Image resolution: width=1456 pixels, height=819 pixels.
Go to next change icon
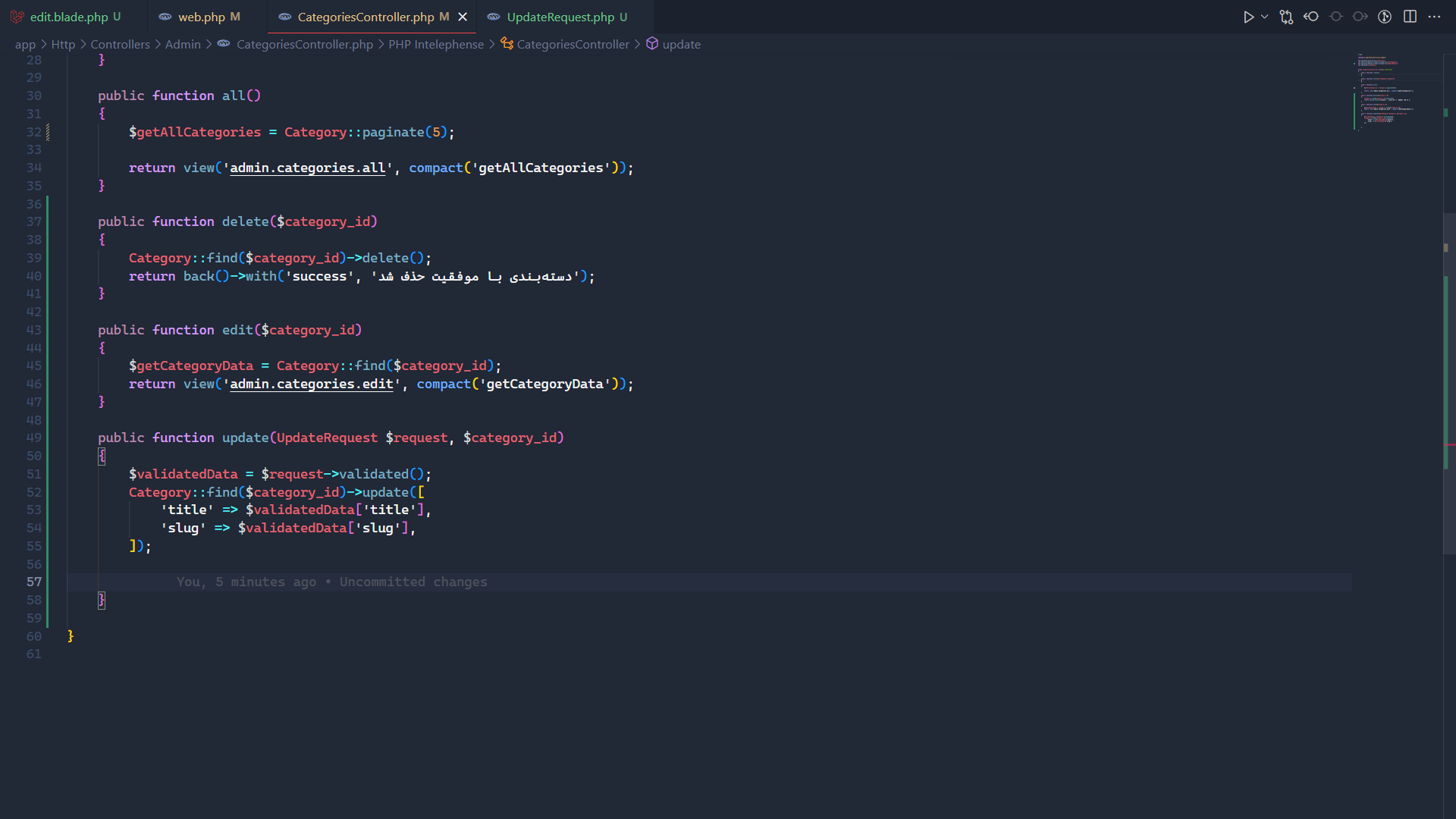pyautogui.click(x=1360, y=17)
